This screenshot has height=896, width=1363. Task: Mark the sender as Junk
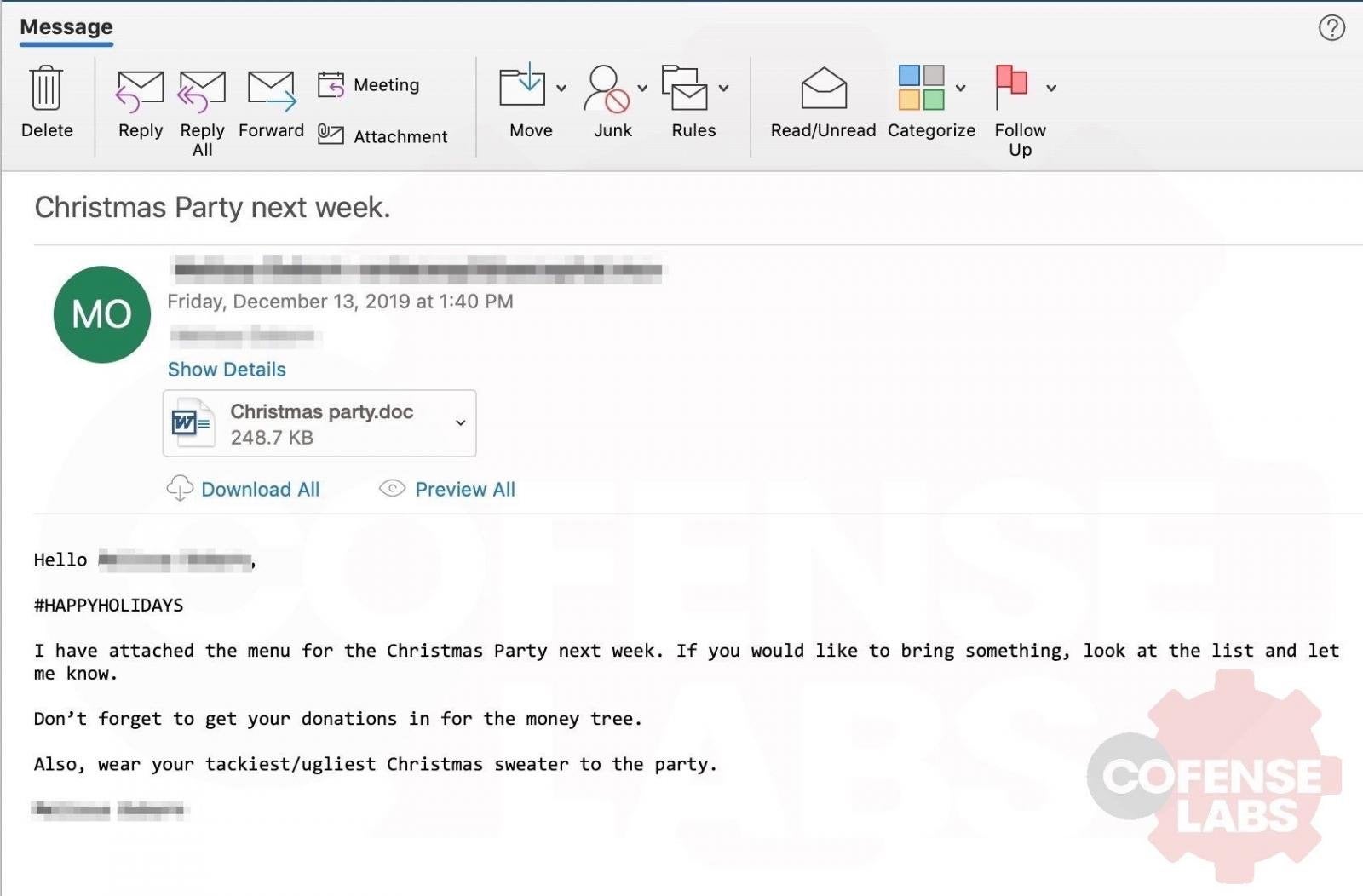pos(606,89)
